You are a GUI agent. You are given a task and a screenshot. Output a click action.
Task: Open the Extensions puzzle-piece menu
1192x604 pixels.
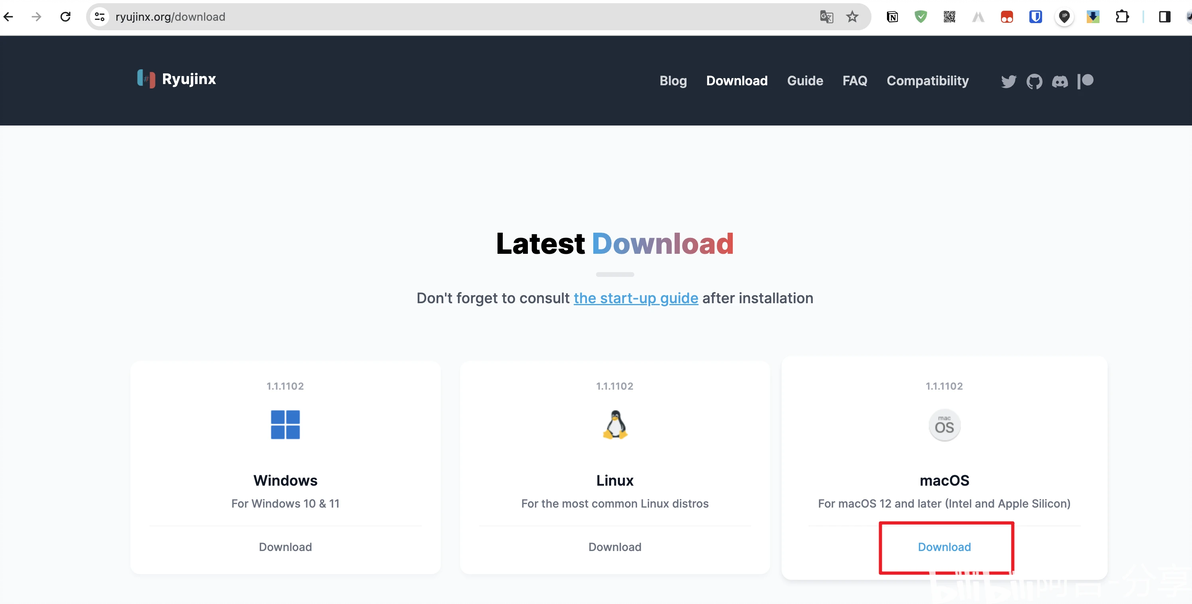click(1122, 17)
